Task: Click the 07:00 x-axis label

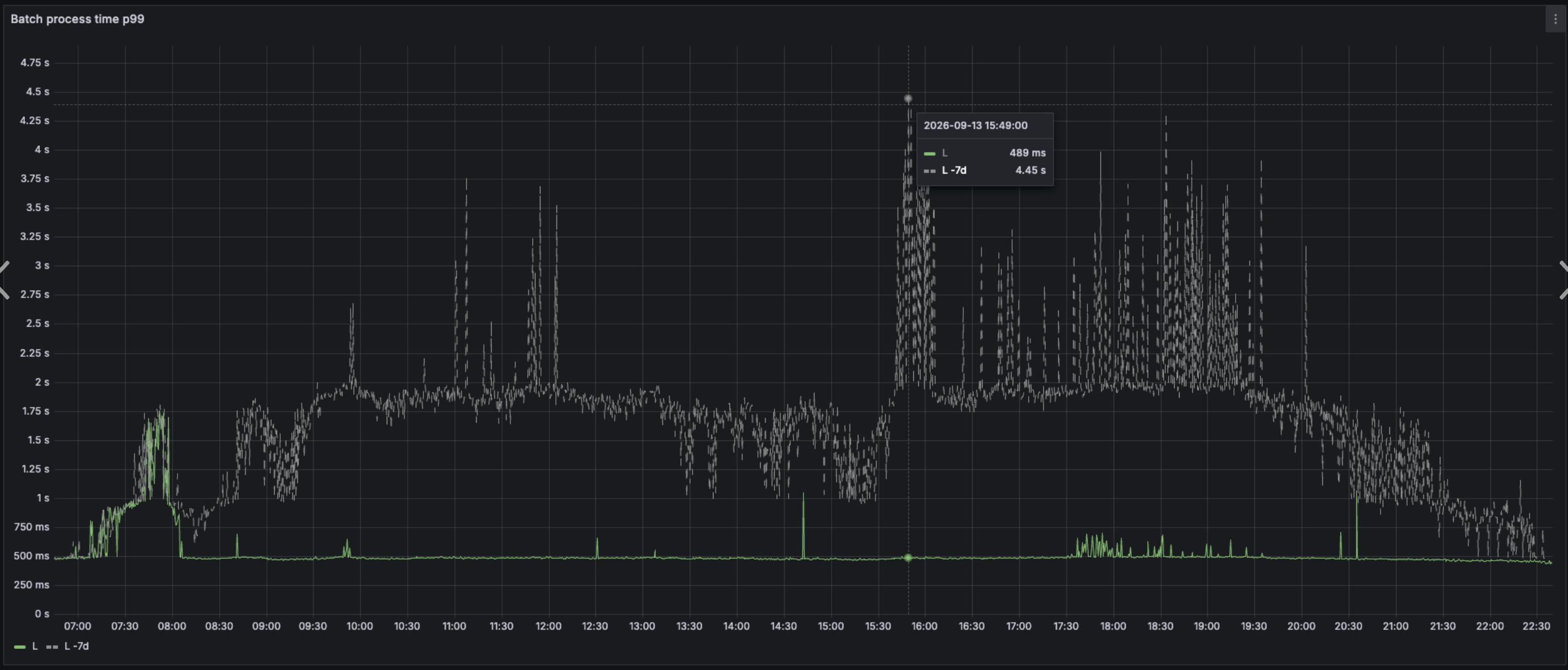Action: pyautogui.click(x=77, y=626)
